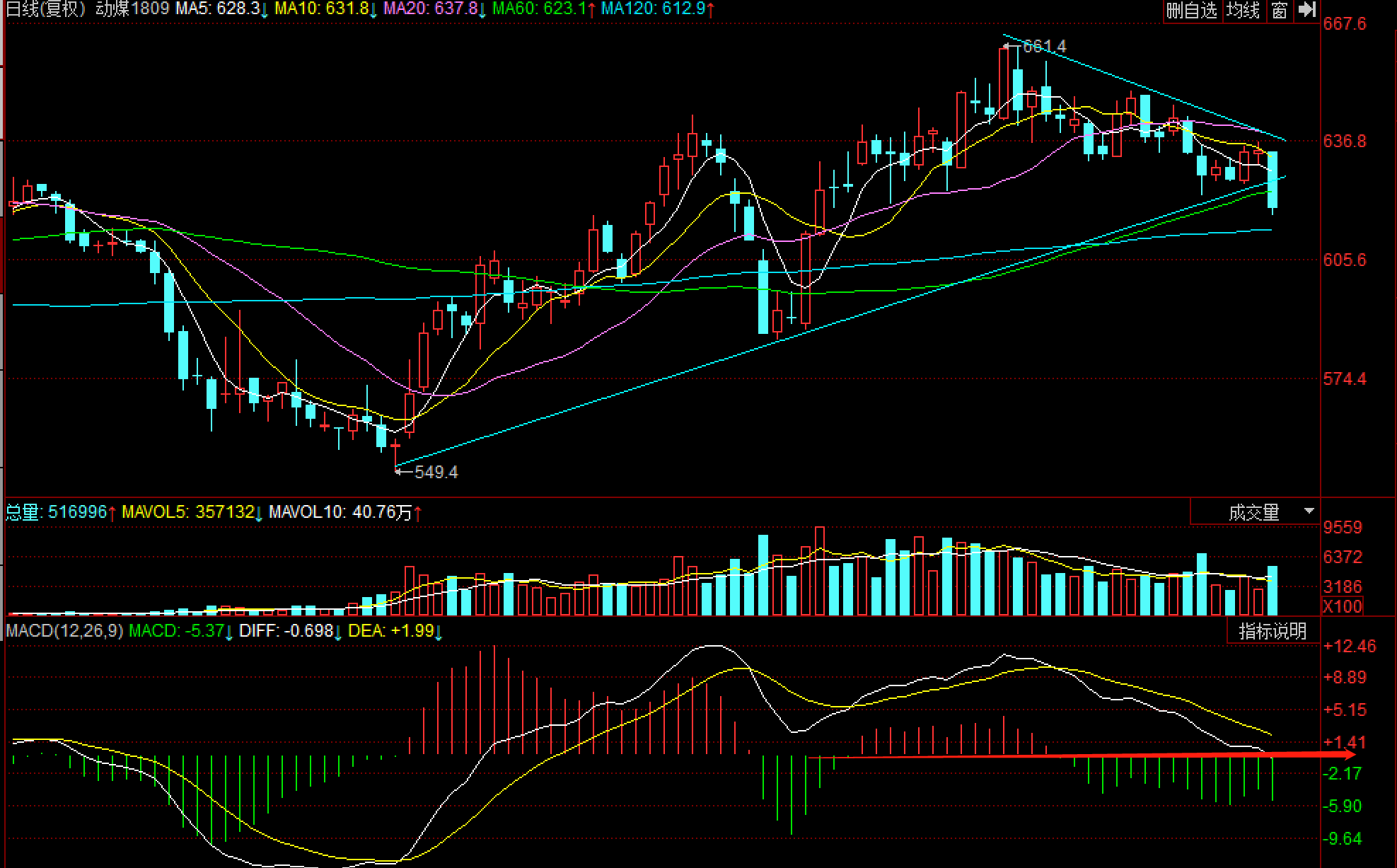Click the MA5: 628.3 value
The image size is (1397, 868).
click(221, 9)
